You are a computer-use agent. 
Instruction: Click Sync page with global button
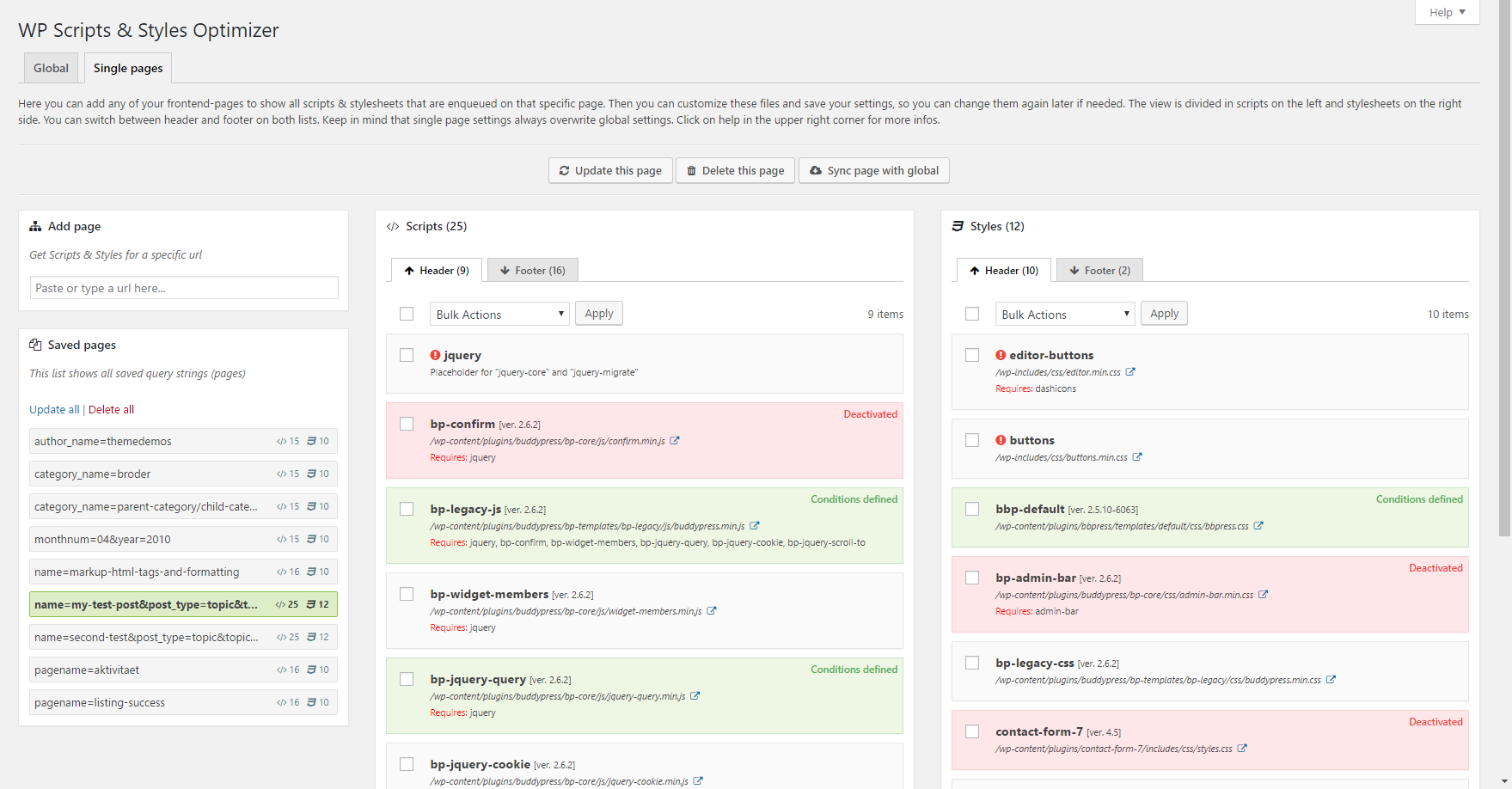pyautogui.click(x=874, y=170)
